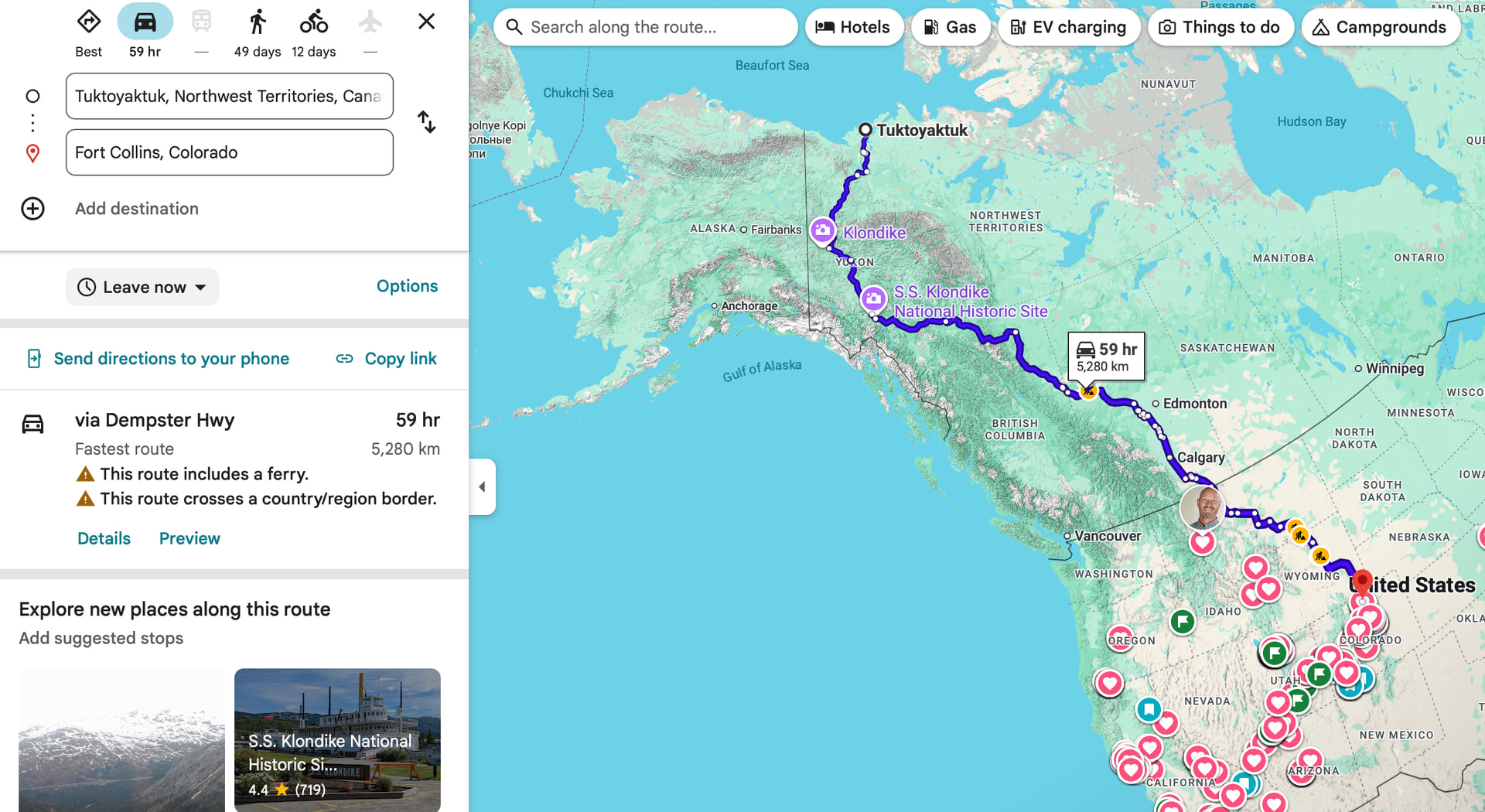Viewport: 1485px width, 812px height.
Task: Select the Walking travel mode icon
Action: click(x=258, y=22)
